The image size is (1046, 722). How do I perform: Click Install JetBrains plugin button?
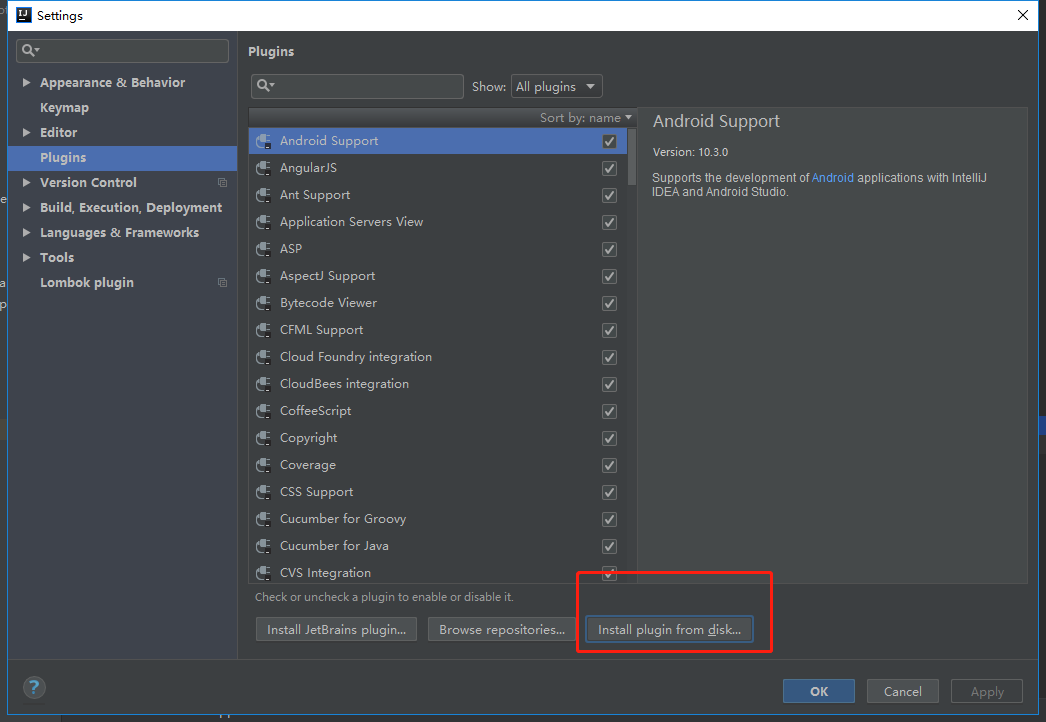pos(336,629)
